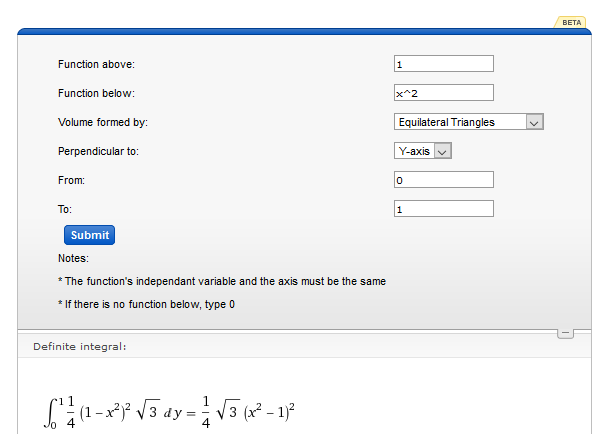This screenshot has height=434, width=596.
Task: Focus the Function above input field
Action: (x=444, y=64)
